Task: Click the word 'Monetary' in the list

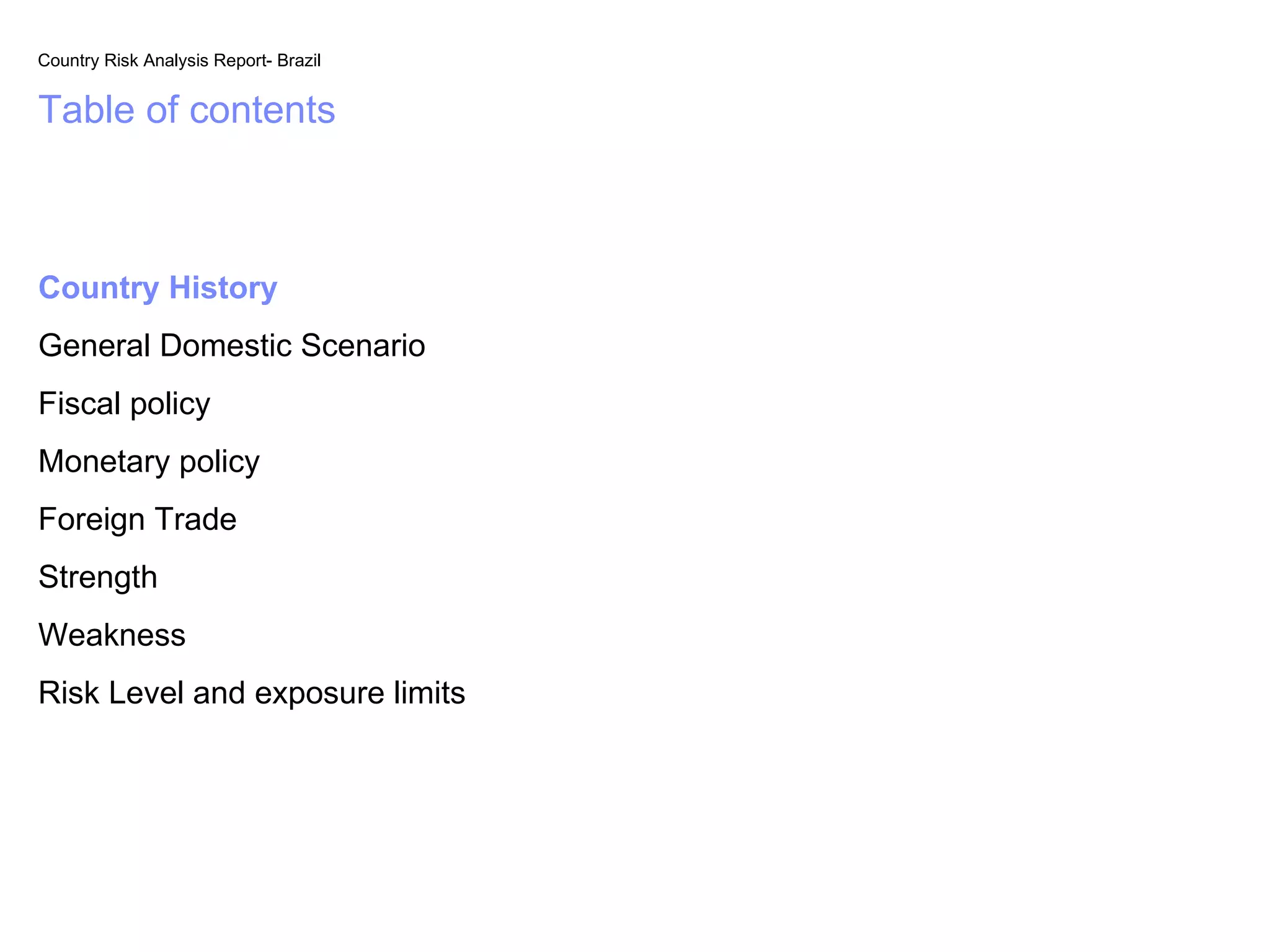Action: (x=104, y=462)
